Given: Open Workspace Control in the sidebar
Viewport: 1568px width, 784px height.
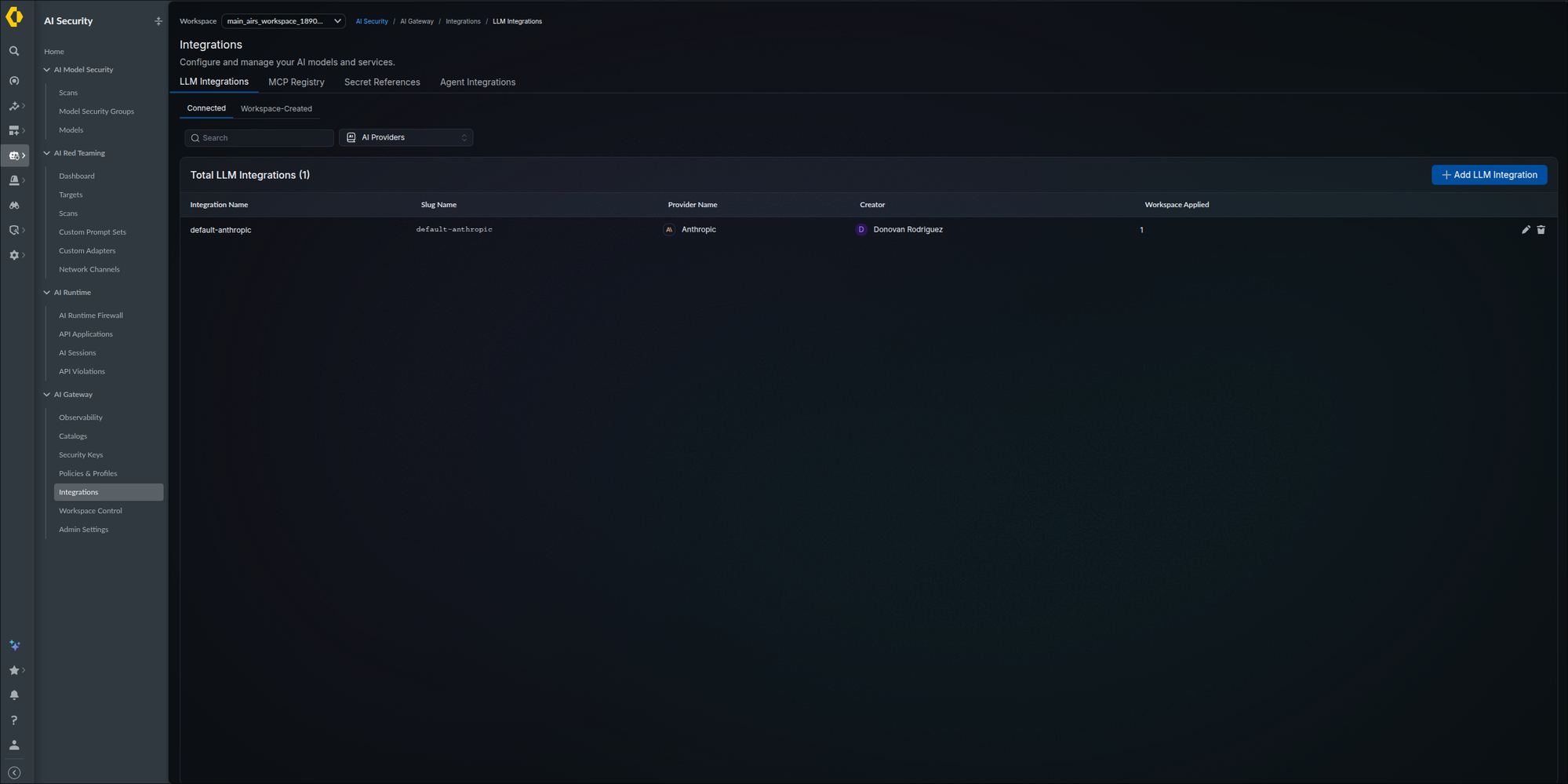Looking at the screenshot, I should click(x=90, y=511).
